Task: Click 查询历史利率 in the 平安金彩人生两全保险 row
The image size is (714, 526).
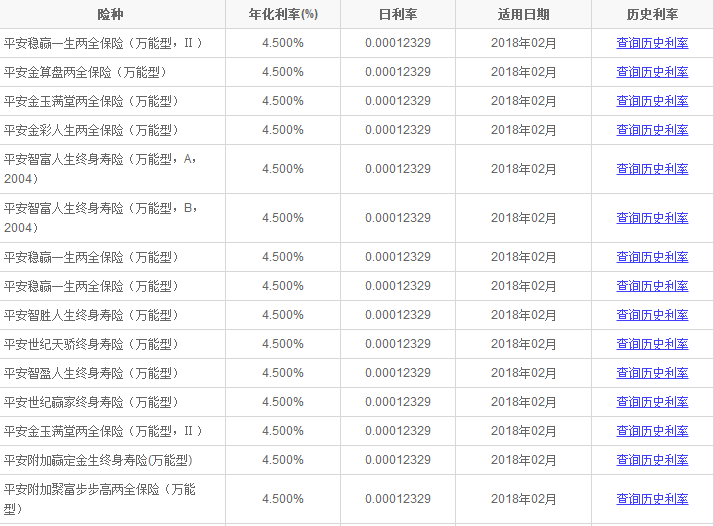Action: 652,130
